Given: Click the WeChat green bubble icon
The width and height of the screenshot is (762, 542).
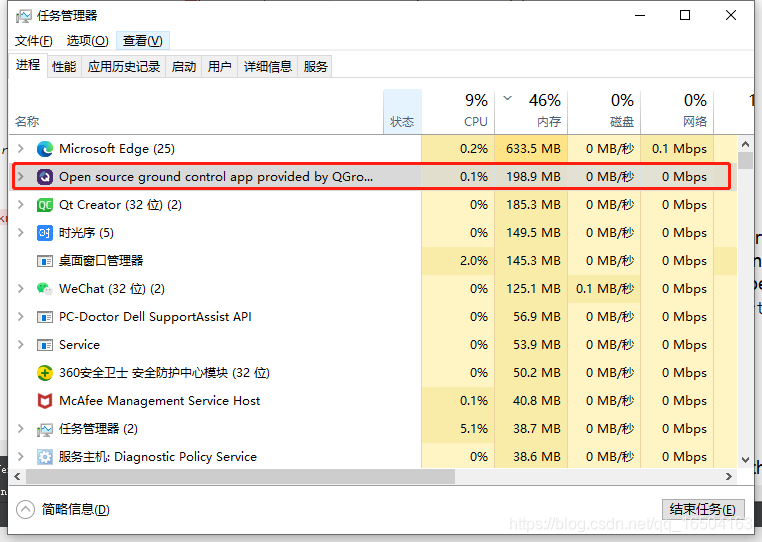Looking at the screenshot, I should [45, 289].
